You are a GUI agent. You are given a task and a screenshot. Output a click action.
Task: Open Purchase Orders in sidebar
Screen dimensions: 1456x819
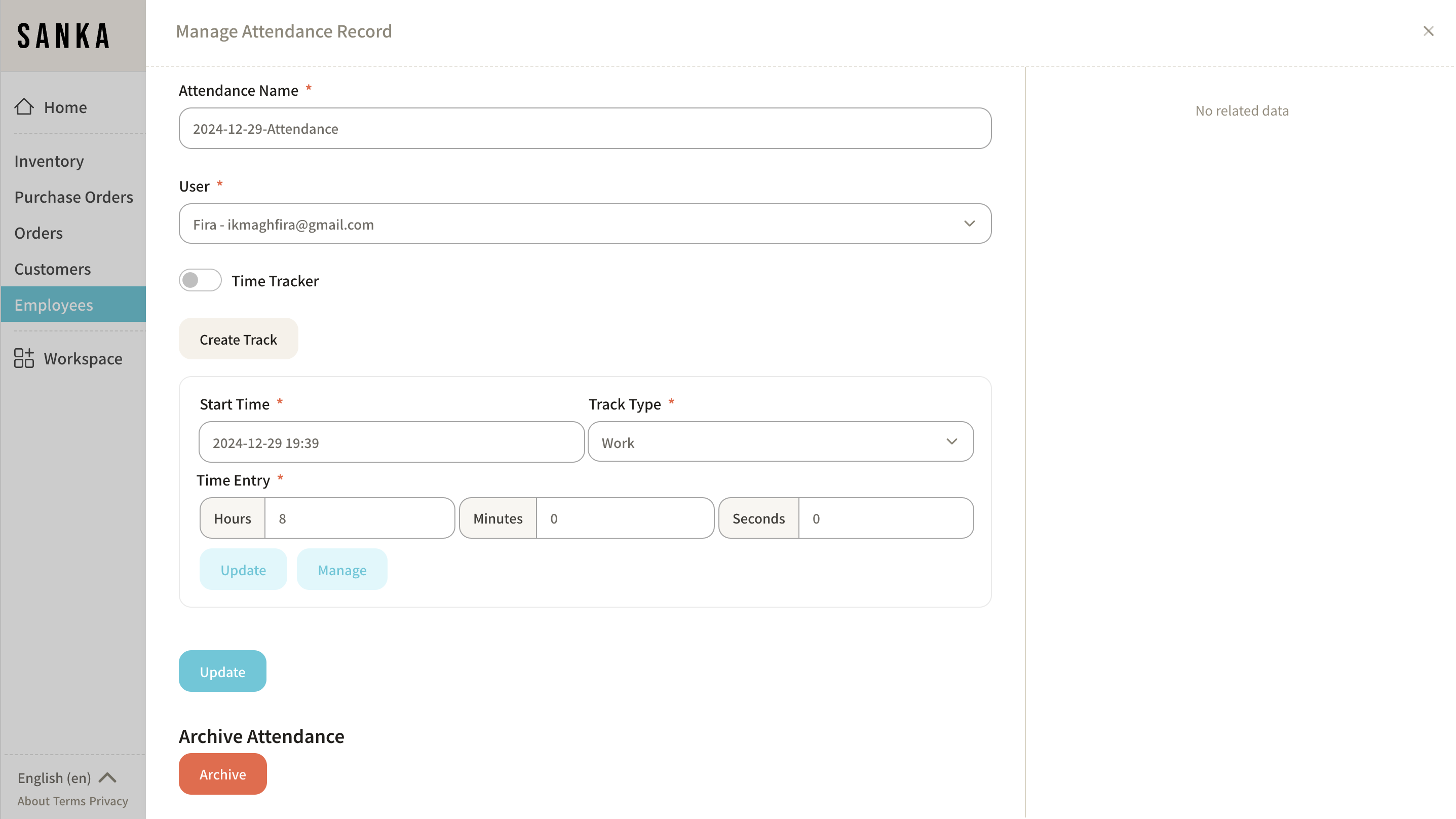coord(73,197)
